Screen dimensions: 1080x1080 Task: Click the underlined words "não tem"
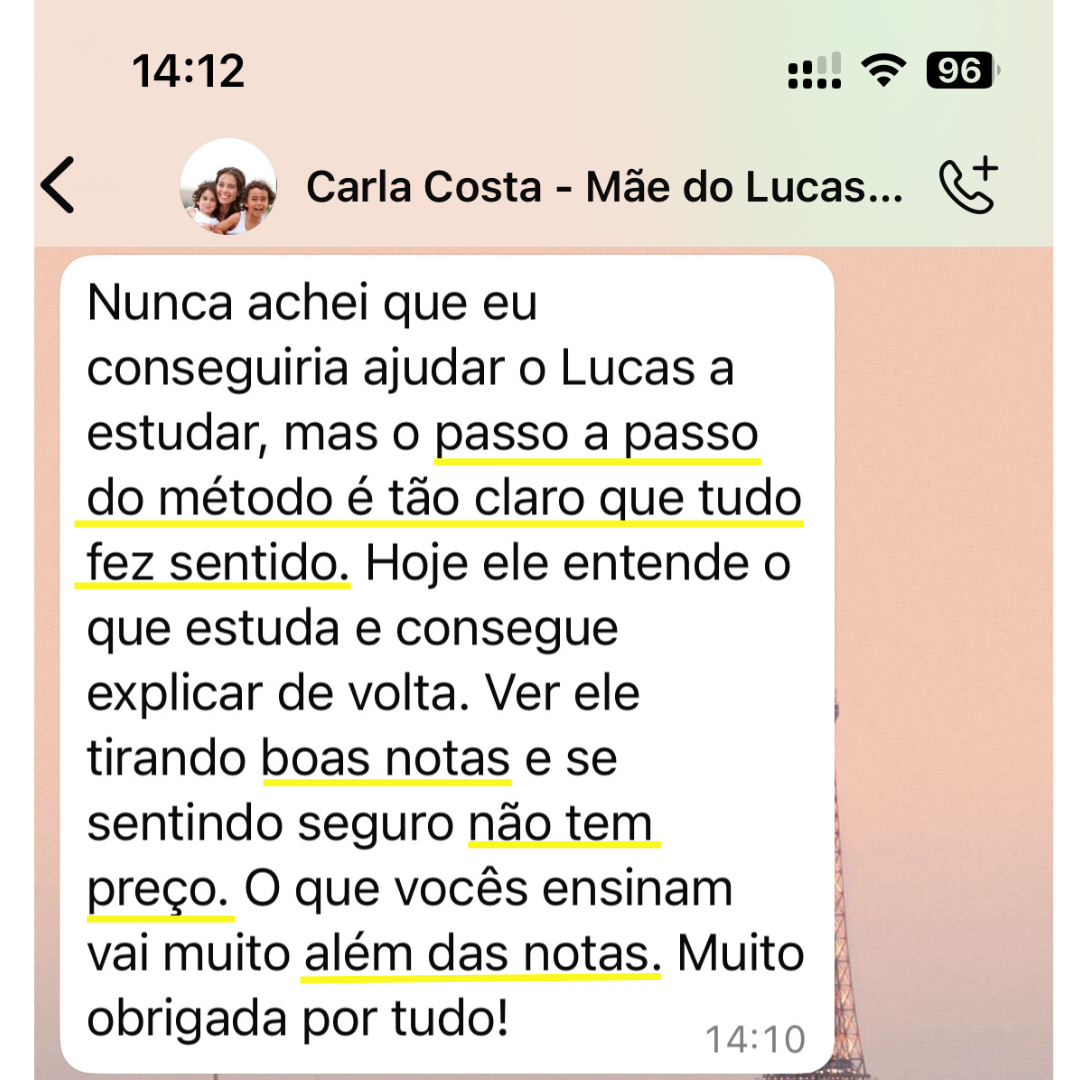coord(561,824)
